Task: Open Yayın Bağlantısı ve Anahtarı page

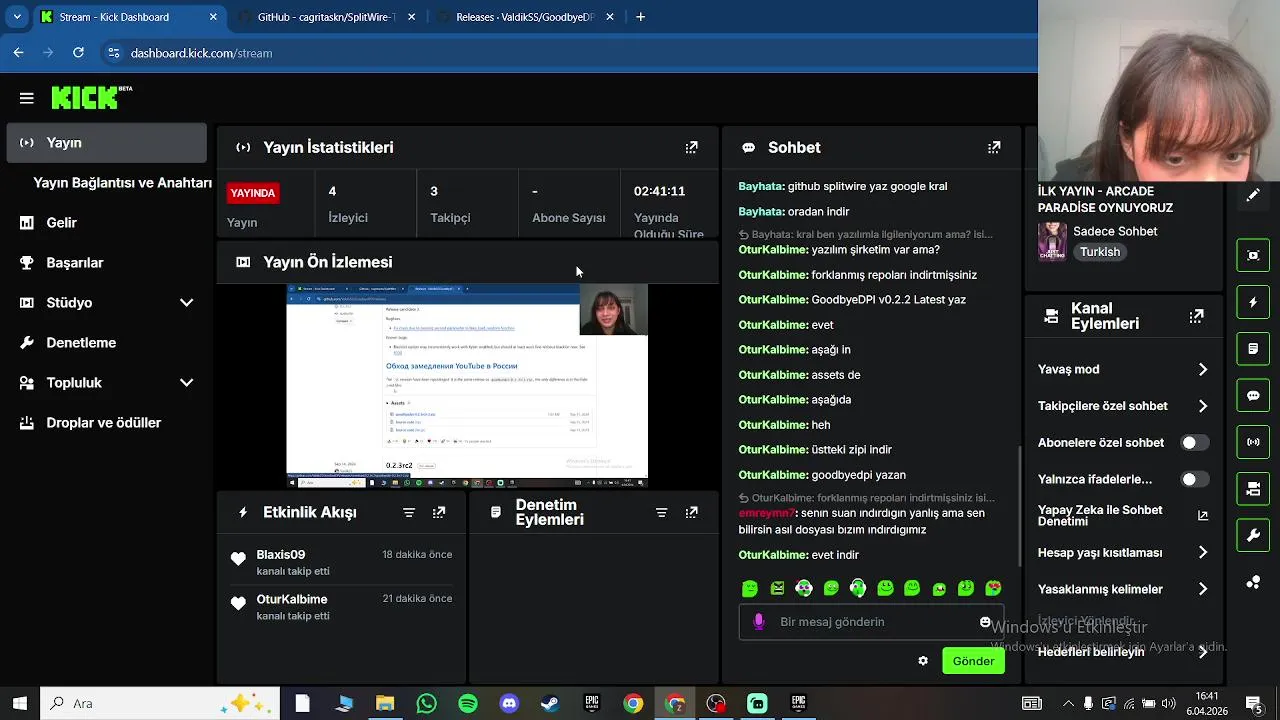Action: click(x=122, y=183)
